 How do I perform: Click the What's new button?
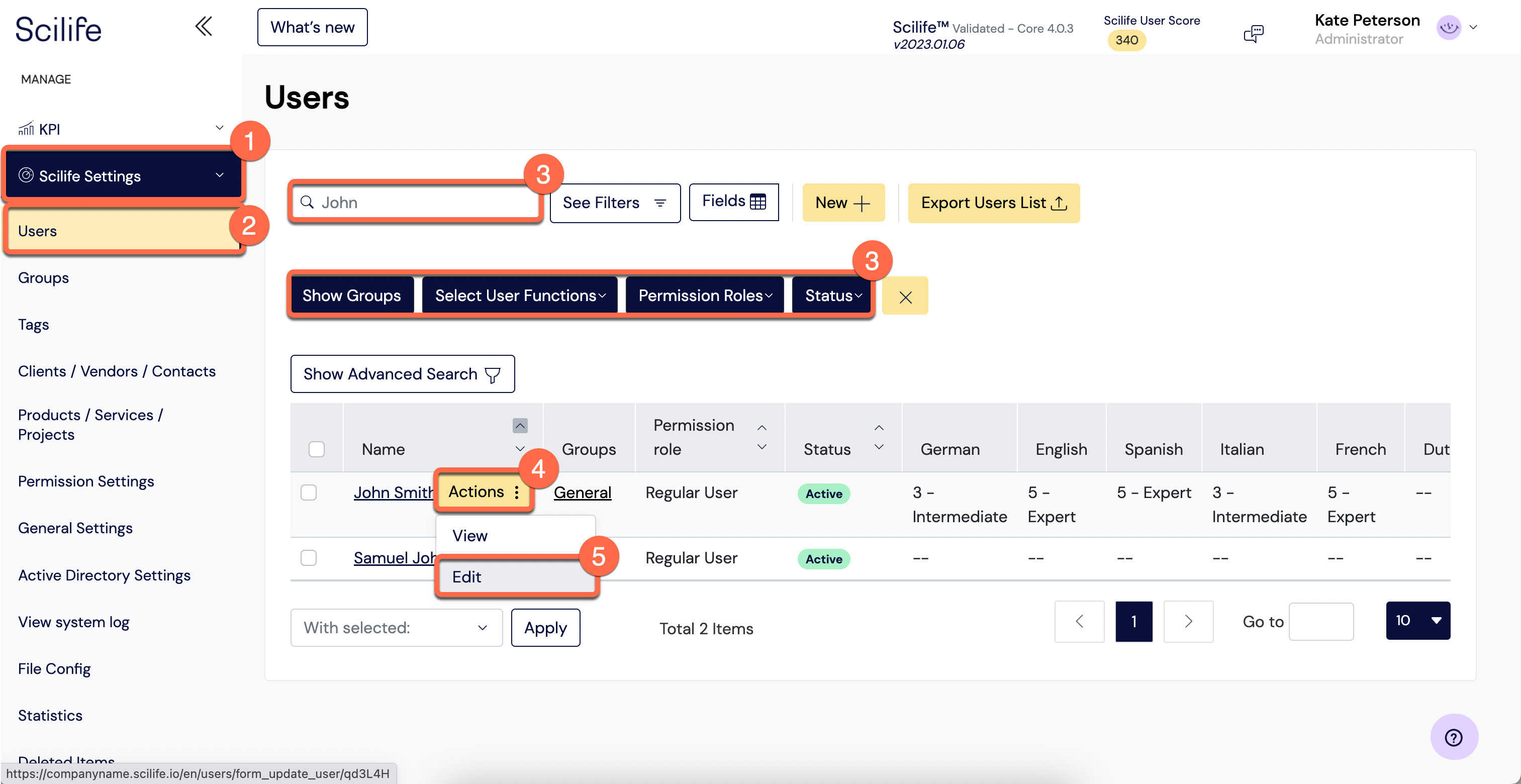(312, 27)
